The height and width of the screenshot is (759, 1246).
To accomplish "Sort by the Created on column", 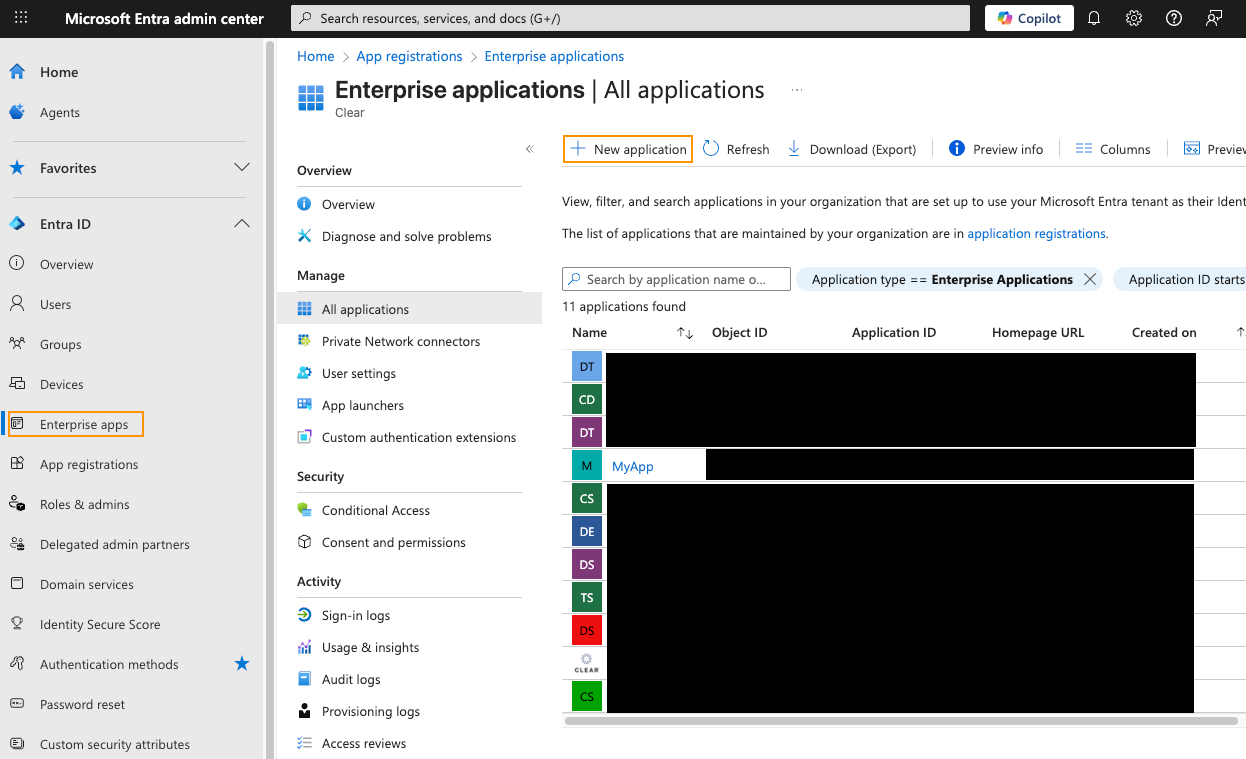I will pyautogui.click(x=1164, y=333).
